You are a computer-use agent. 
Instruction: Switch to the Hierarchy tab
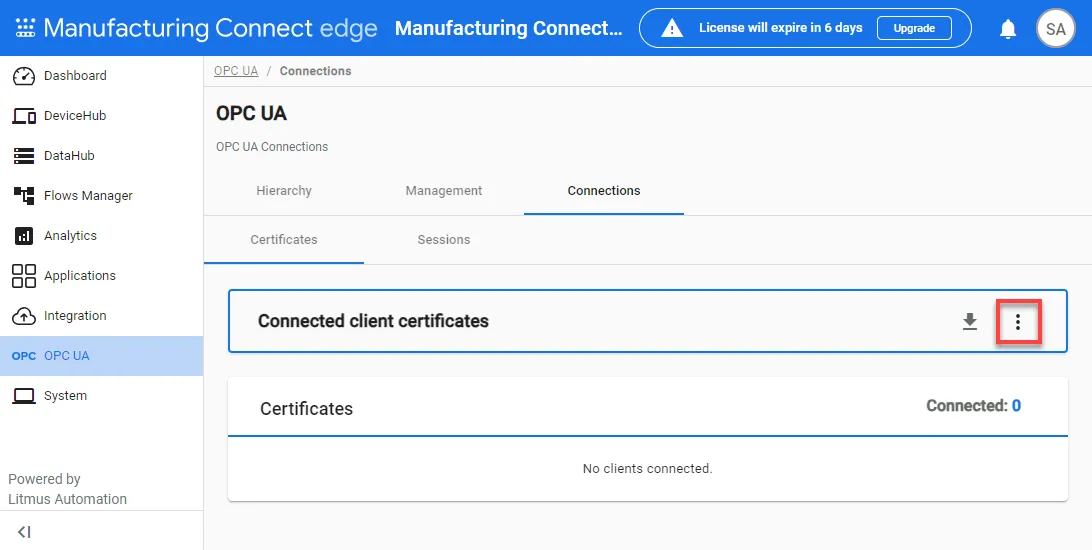pyautogui.click(x=283, y=191)
